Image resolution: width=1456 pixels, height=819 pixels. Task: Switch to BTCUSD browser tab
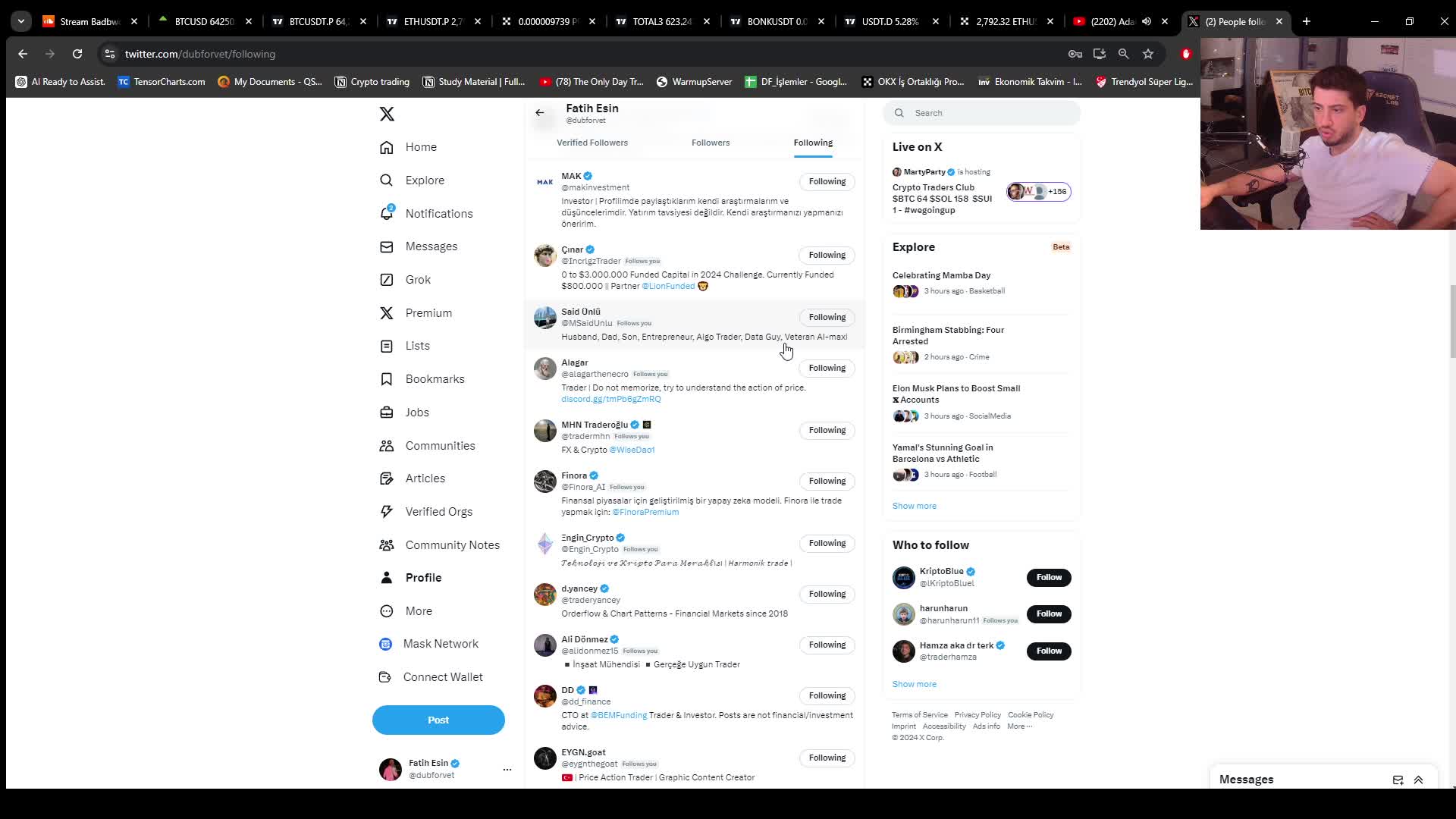click(x=203, y=21)
